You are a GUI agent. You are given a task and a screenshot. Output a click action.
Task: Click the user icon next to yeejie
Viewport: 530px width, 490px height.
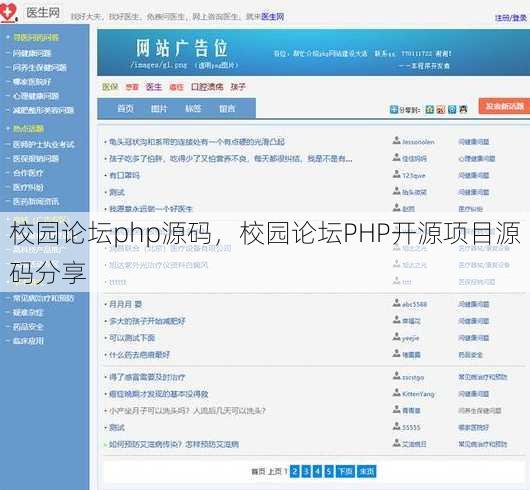pos(396,337)
